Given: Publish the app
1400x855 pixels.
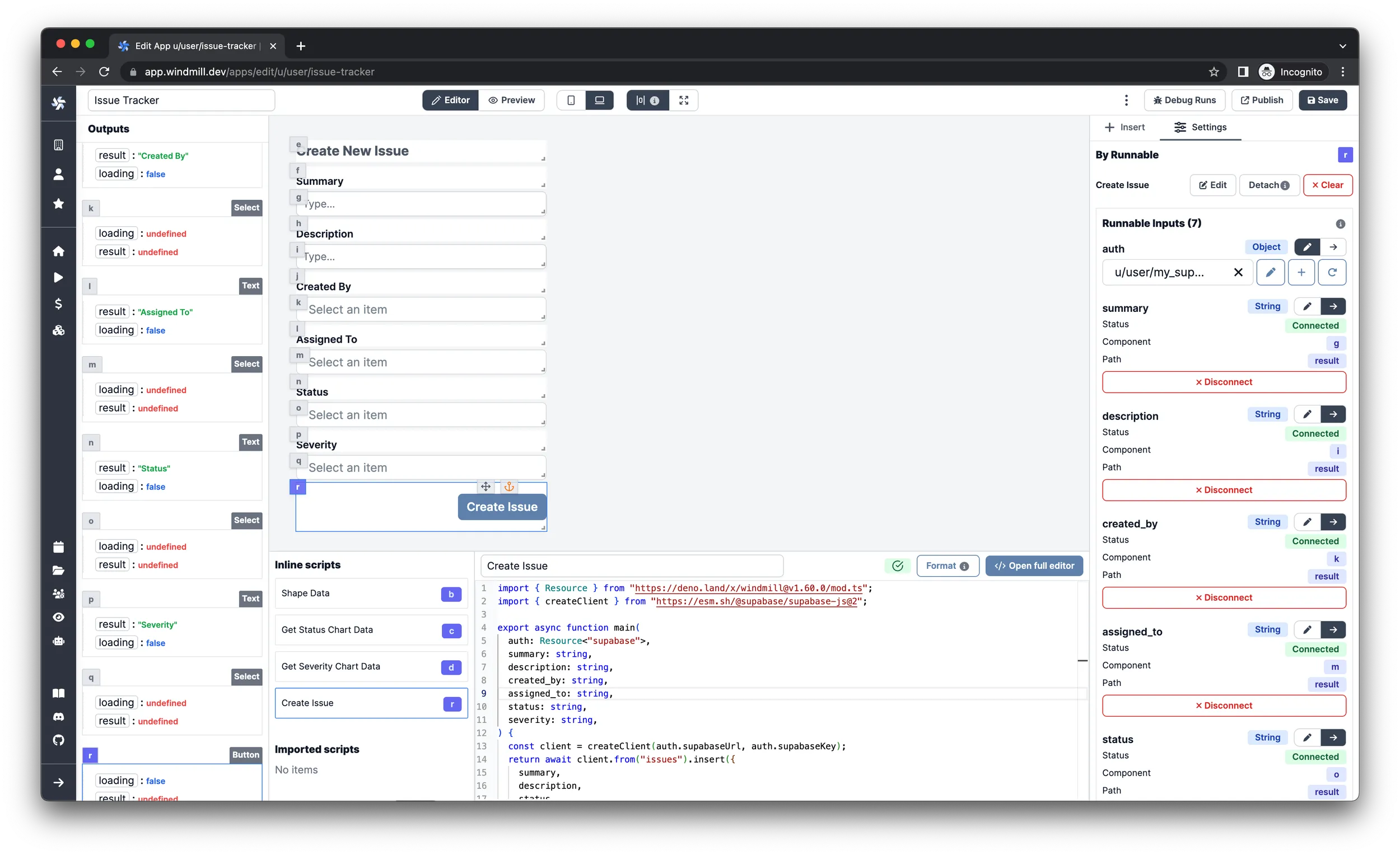Looking at the screenshot, I should click(x=1261, y=100).
